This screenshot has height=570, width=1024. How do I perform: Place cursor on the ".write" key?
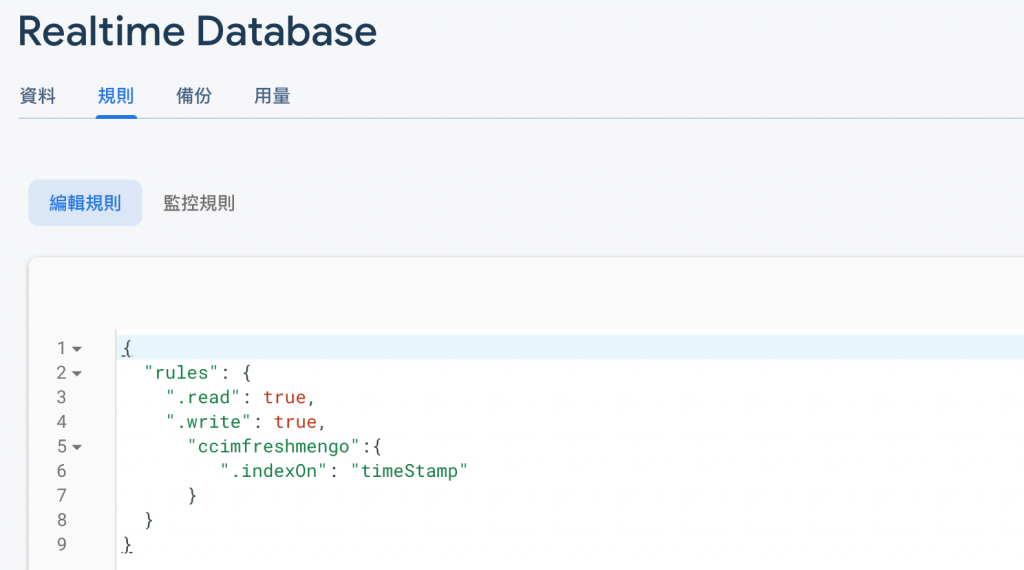[x=209, y=422]
